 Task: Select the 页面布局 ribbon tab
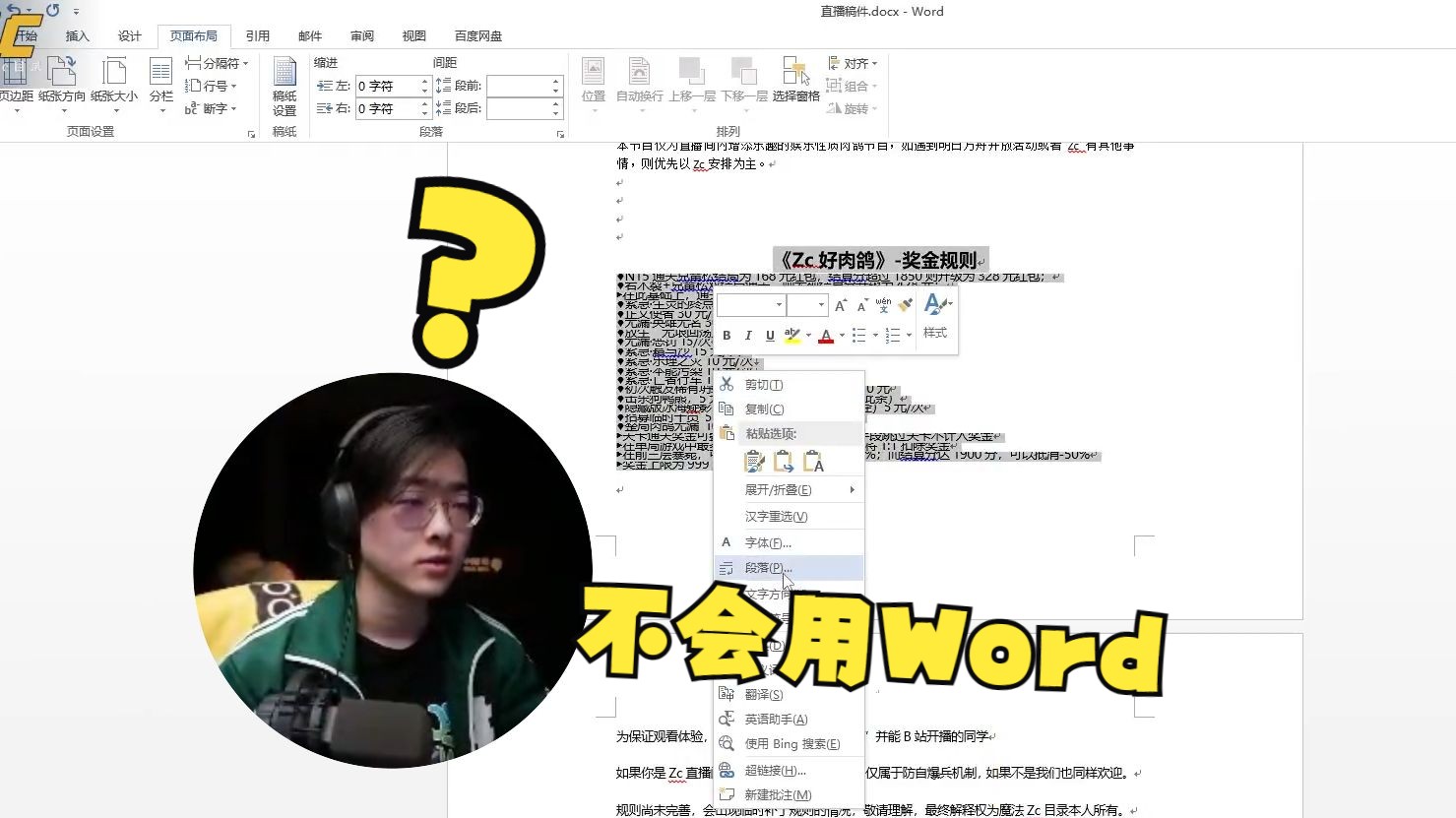click(193, 35)
